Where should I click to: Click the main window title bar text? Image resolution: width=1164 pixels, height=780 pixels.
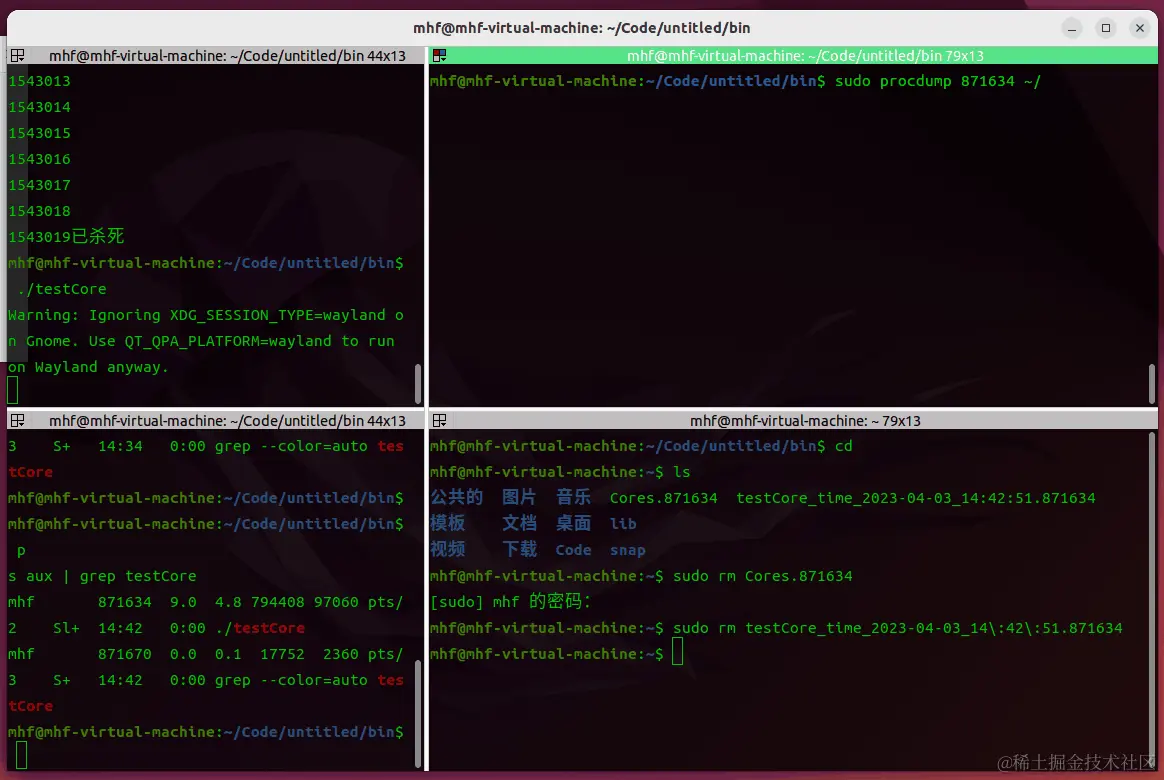581,28
